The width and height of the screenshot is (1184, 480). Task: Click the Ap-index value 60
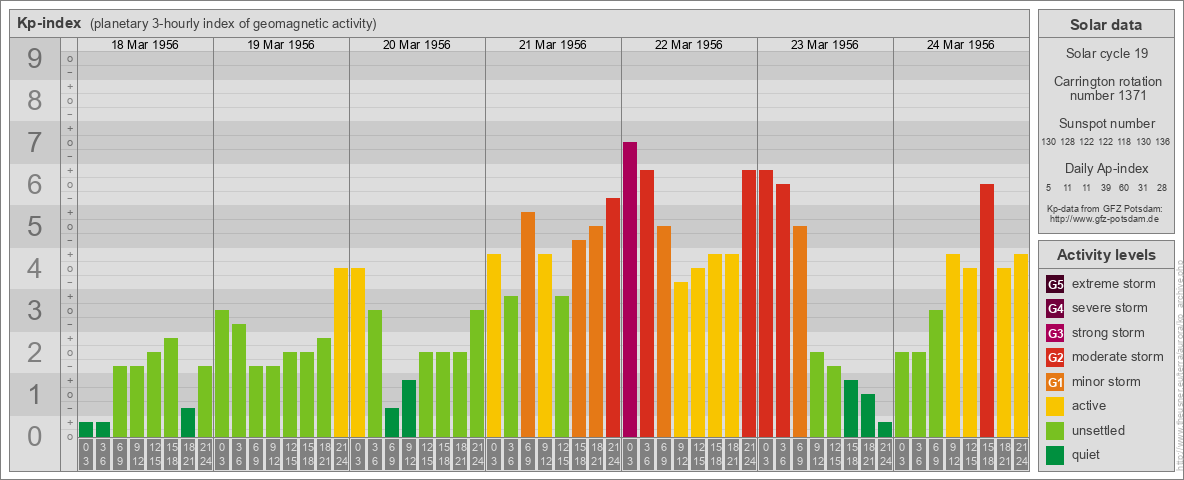point(1124,187)
